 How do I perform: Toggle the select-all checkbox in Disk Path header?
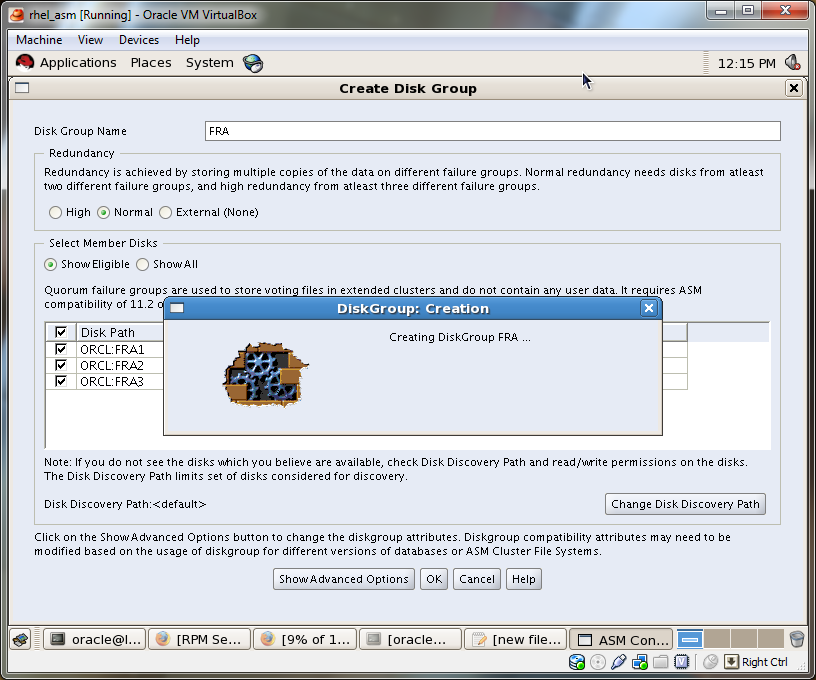tap(61, 332)
